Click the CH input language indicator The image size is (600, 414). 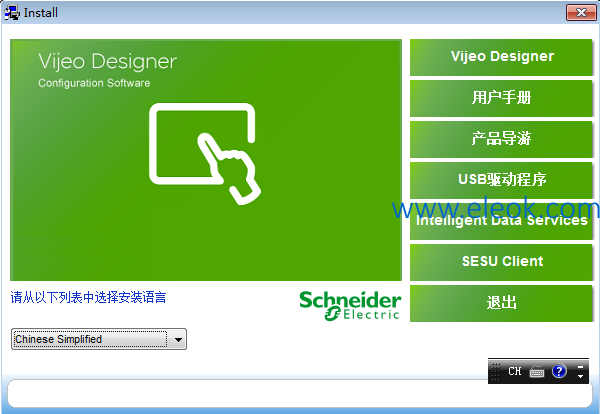(x=515, y=371)
